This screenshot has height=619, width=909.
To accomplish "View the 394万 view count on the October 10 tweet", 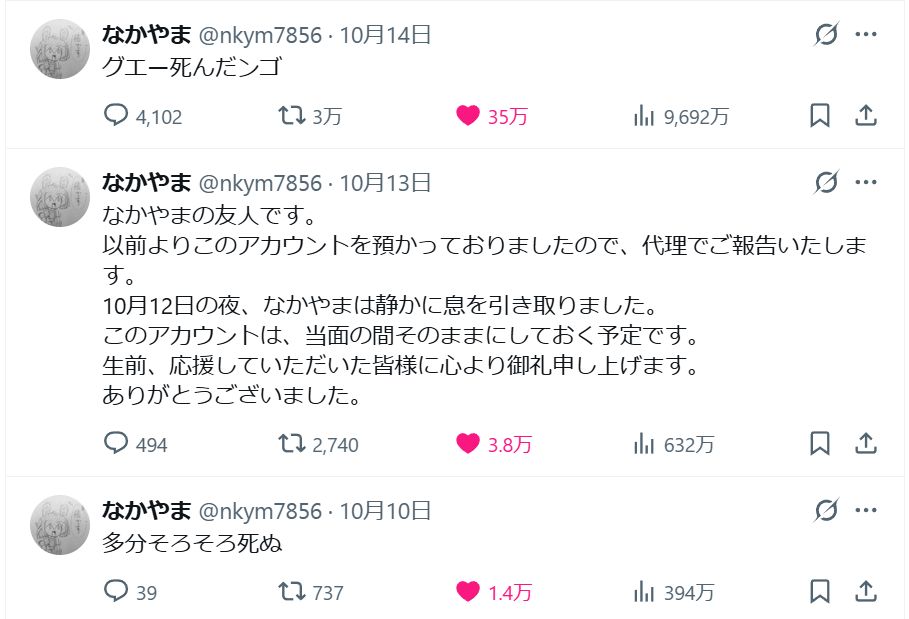I will (674, 592).
